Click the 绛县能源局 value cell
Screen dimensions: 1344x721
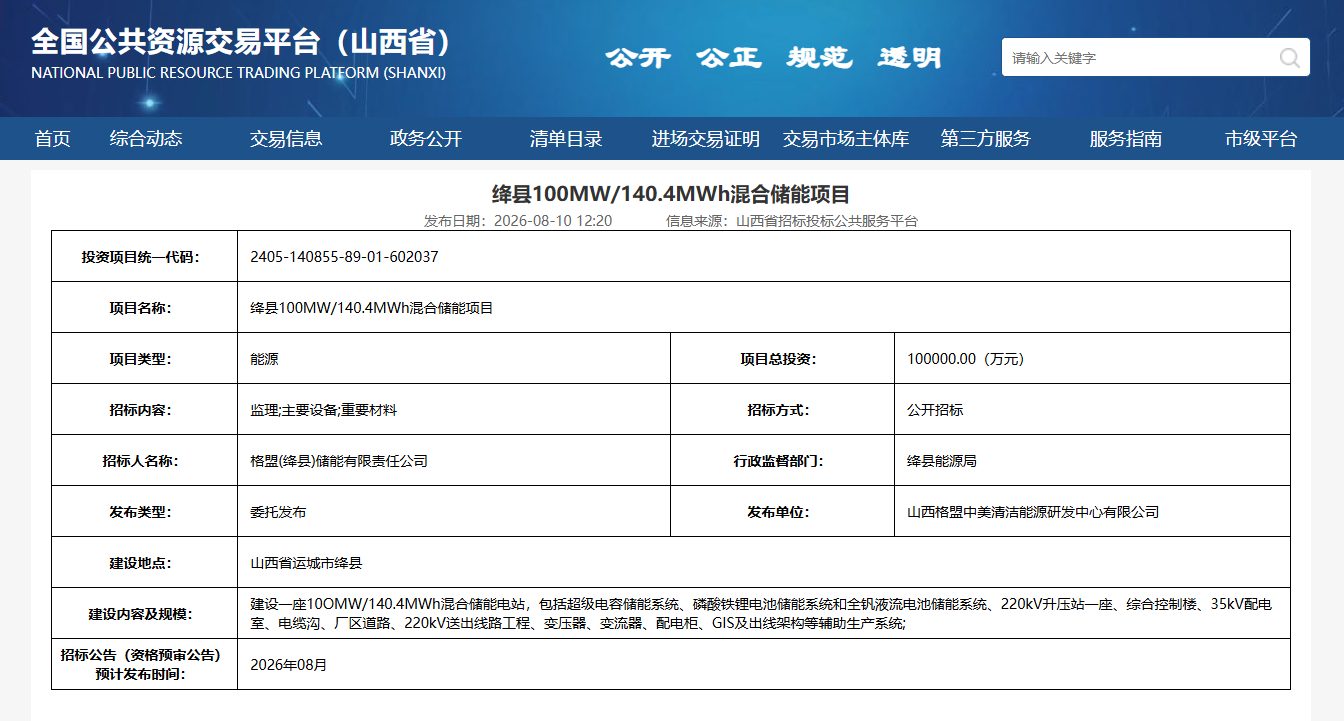pos(1092,461)
